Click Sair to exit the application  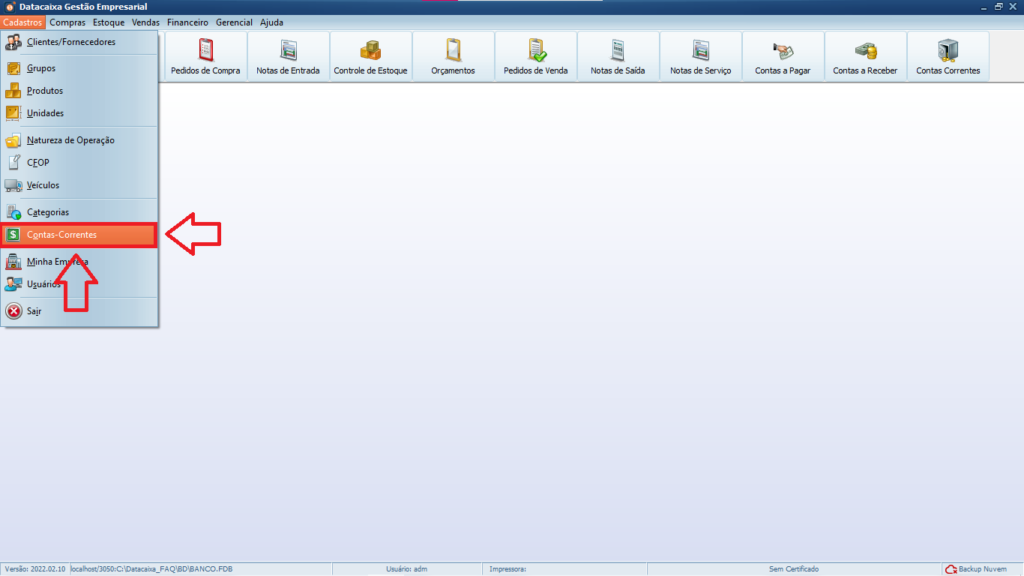click(34, 311)
